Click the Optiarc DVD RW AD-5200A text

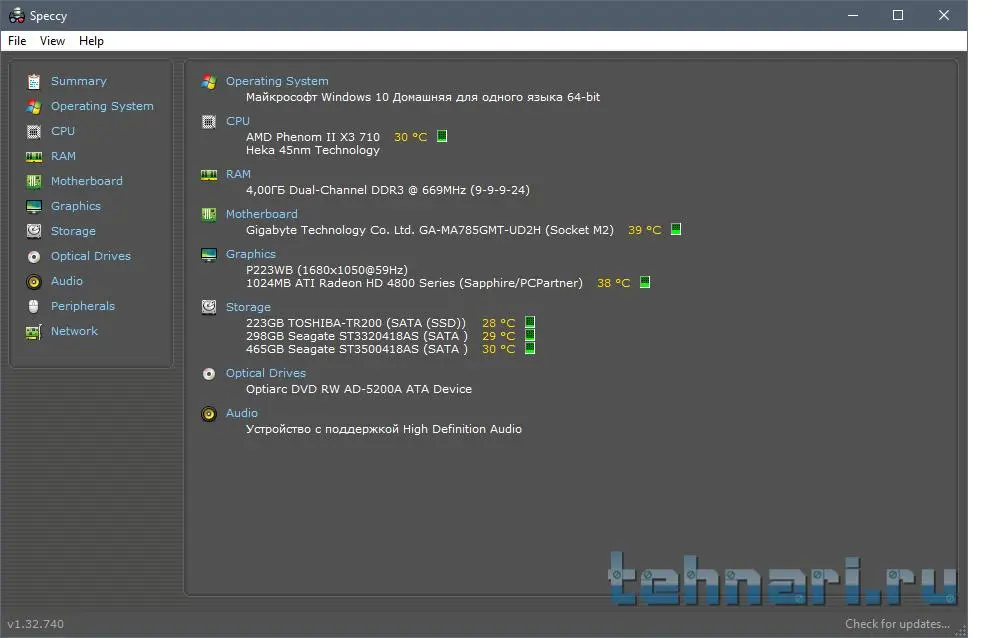[x=359, y=389]
